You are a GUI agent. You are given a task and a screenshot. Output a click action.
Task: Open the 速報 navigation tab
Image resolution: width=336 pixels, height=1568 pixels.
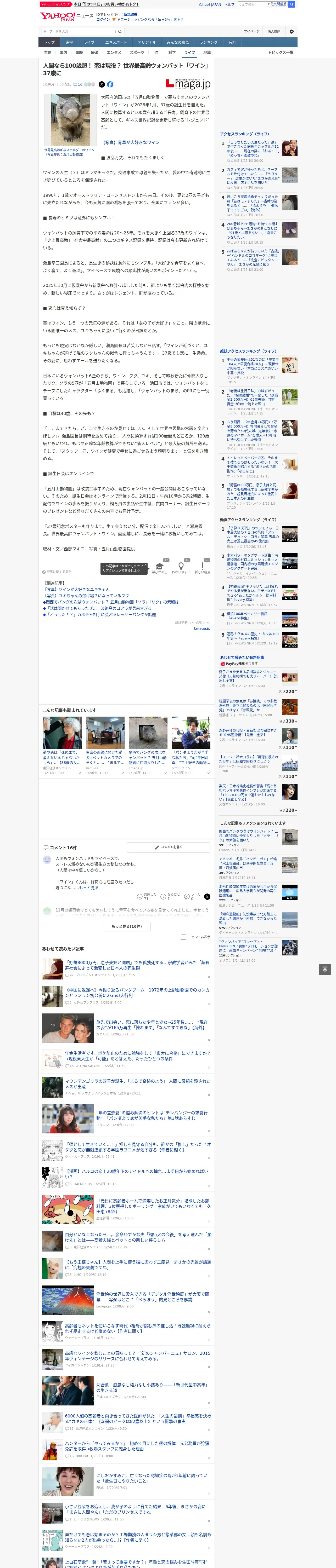tap(69, 43)
